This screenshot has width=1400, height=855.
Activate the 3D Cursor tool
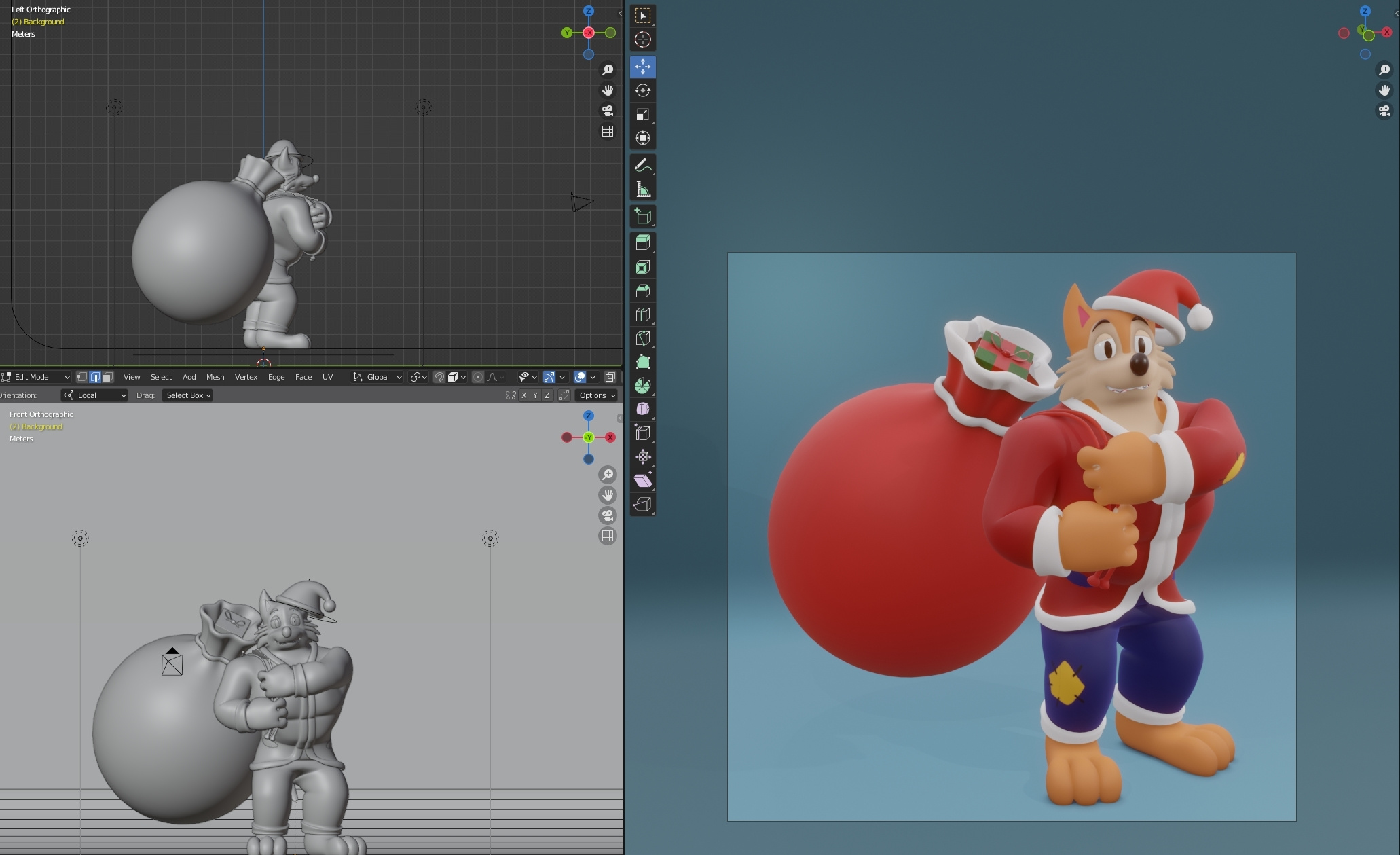point(642,39)
